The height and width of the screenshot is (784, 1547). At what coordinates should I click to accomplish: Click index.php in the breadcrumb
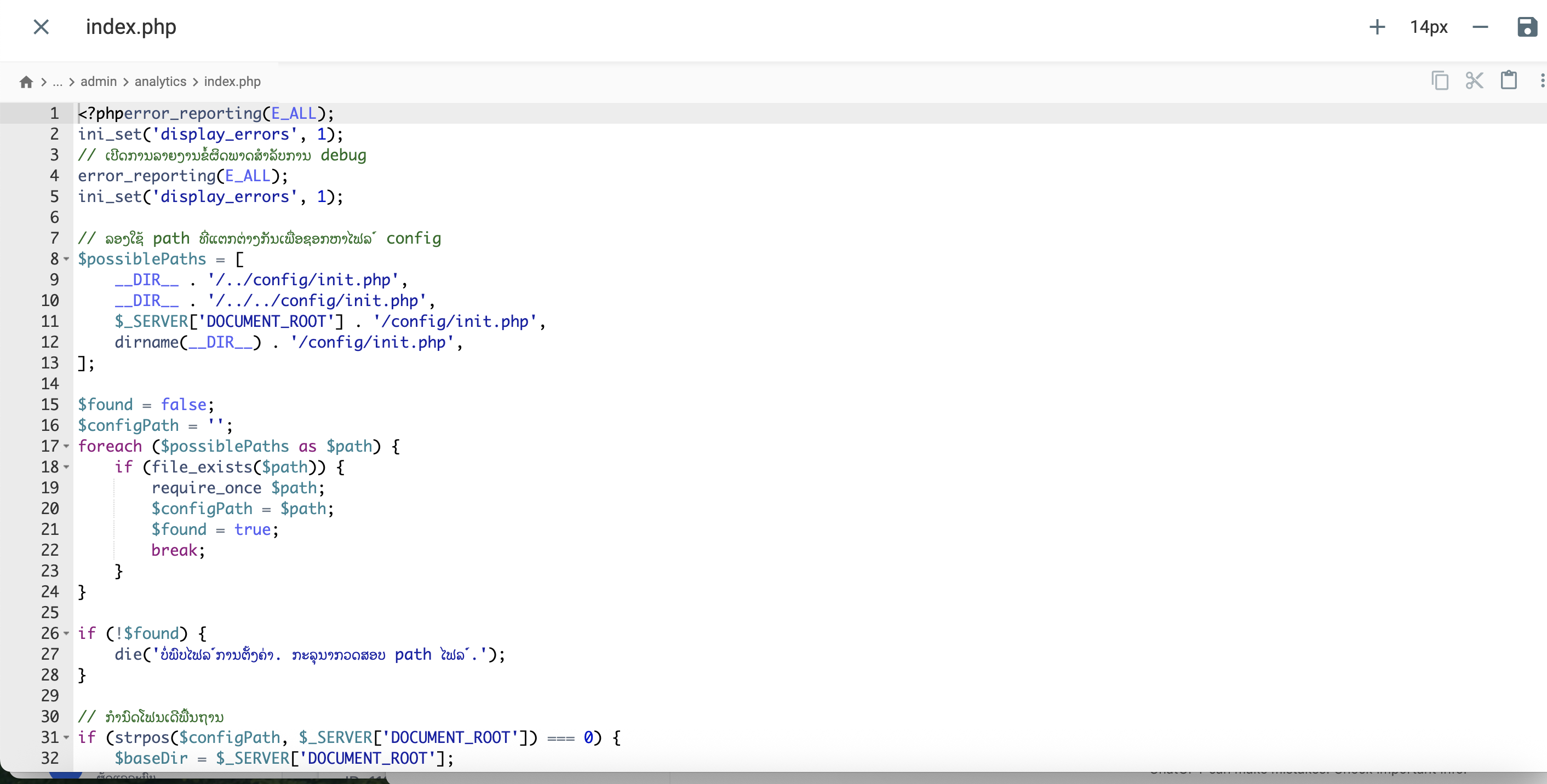(x=232, y=82)
